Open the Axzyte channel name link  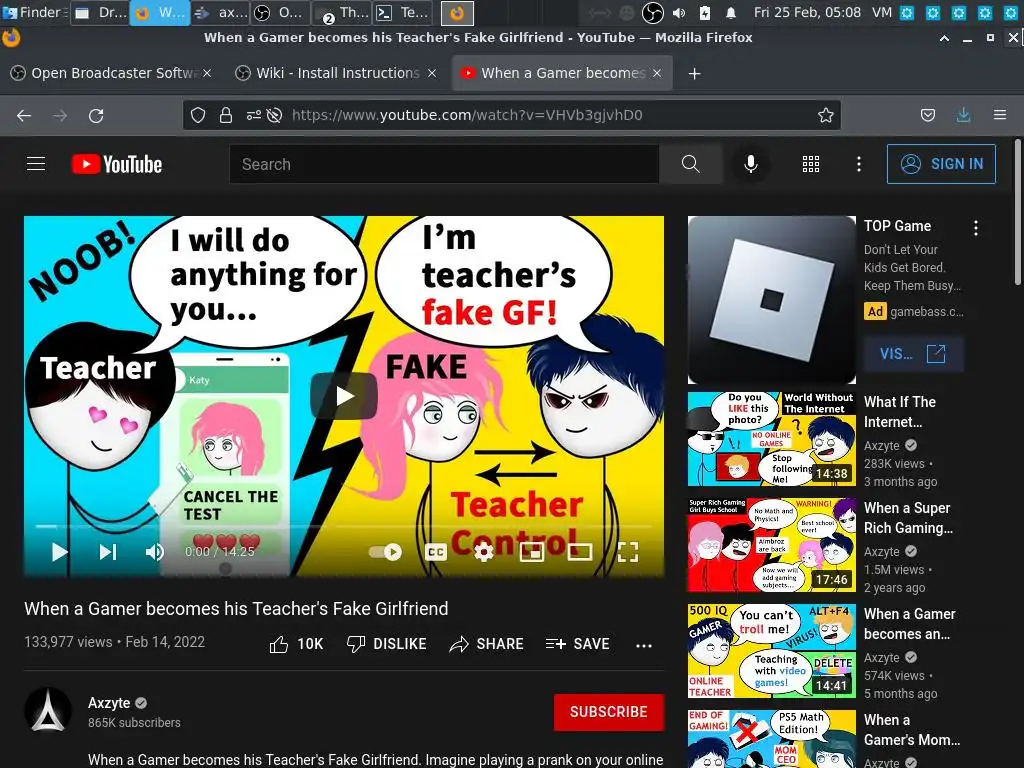pyautogui.click(x=109, y=703)
